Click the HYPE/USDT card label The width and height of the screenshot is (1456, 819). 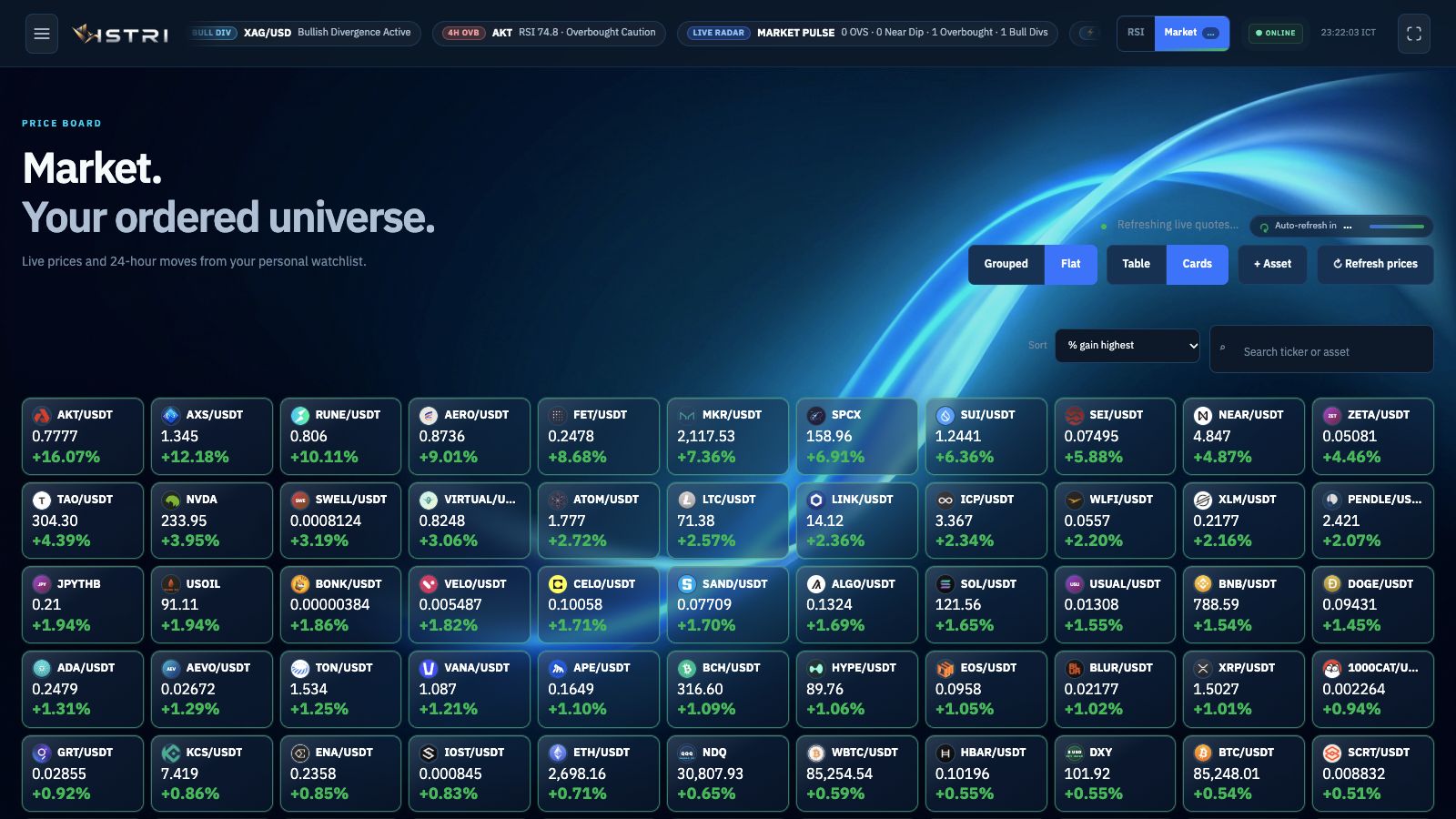tap(864, 668)
